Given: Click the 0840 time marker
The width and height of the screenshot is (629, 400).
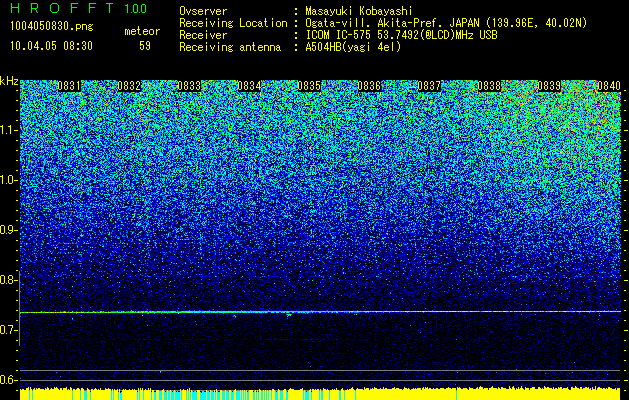Looking at the screenshot, I should coord(609,86).
